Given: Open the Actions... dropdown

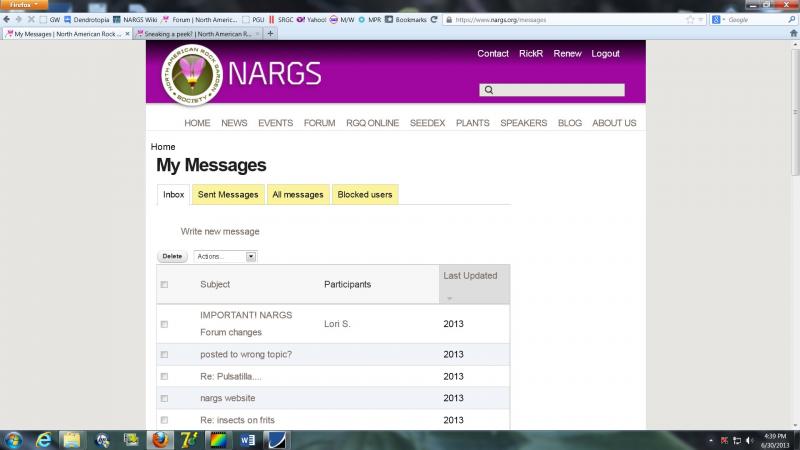Looking at the screenshot, I should 225,256.
